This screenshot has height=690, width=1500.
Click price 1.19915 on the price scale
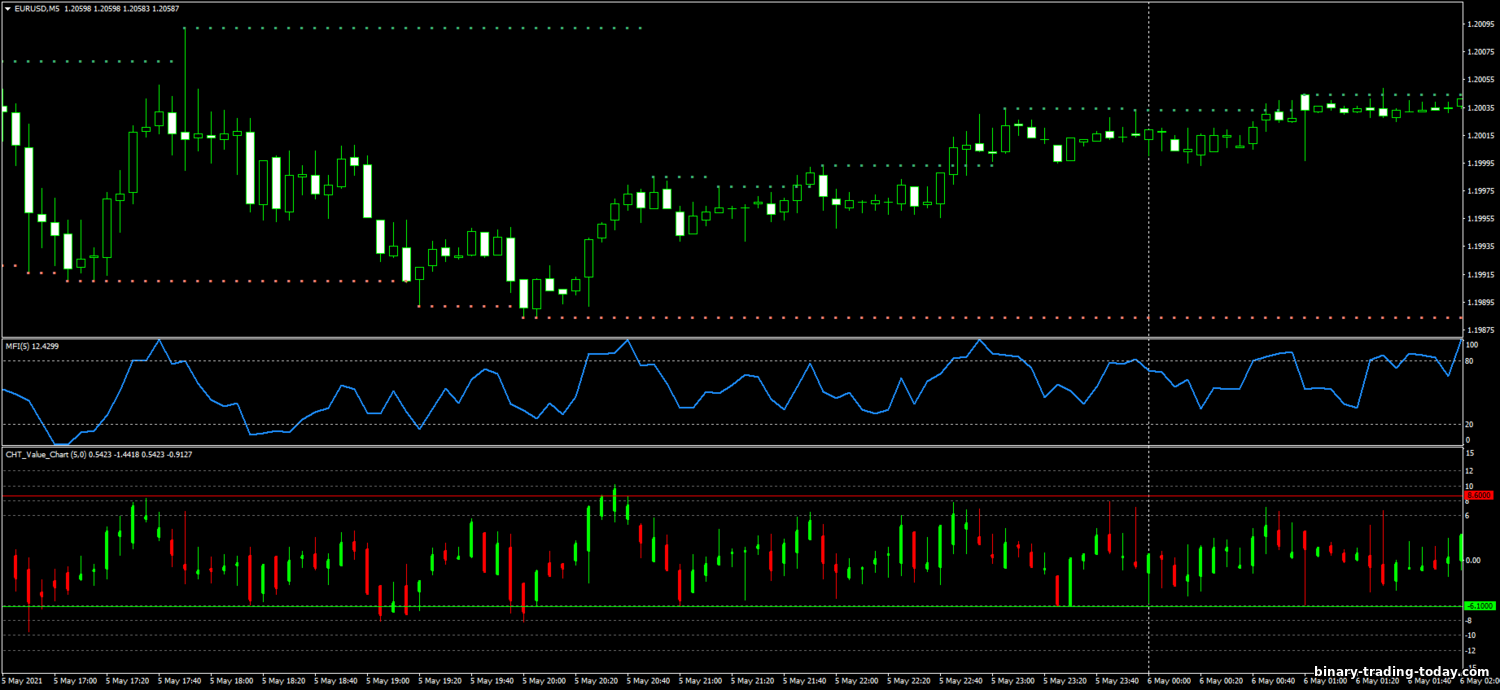[x=1481, y=274]
